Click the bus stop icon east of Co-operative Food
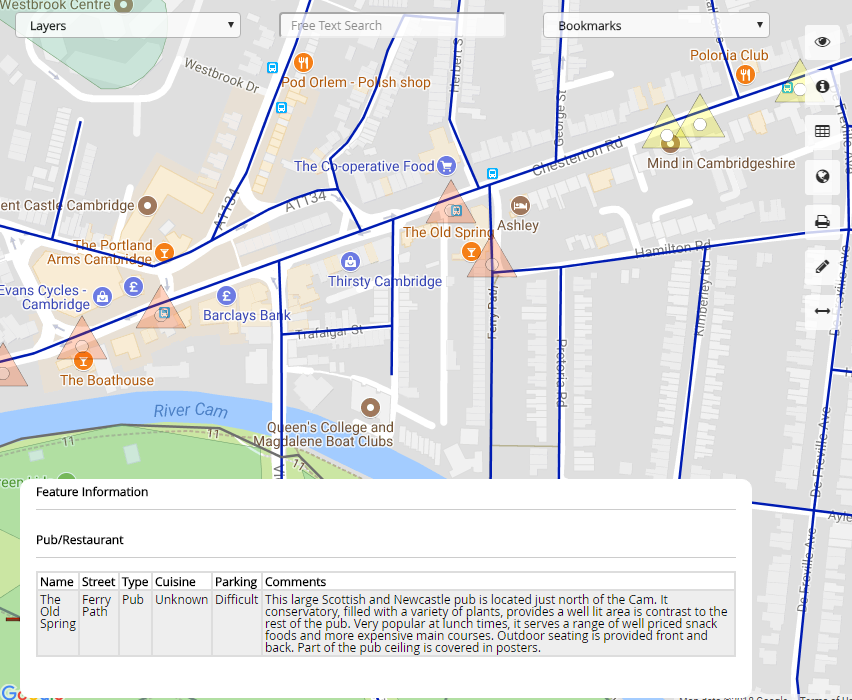This screenshot has width=852, height=700. 492,174
